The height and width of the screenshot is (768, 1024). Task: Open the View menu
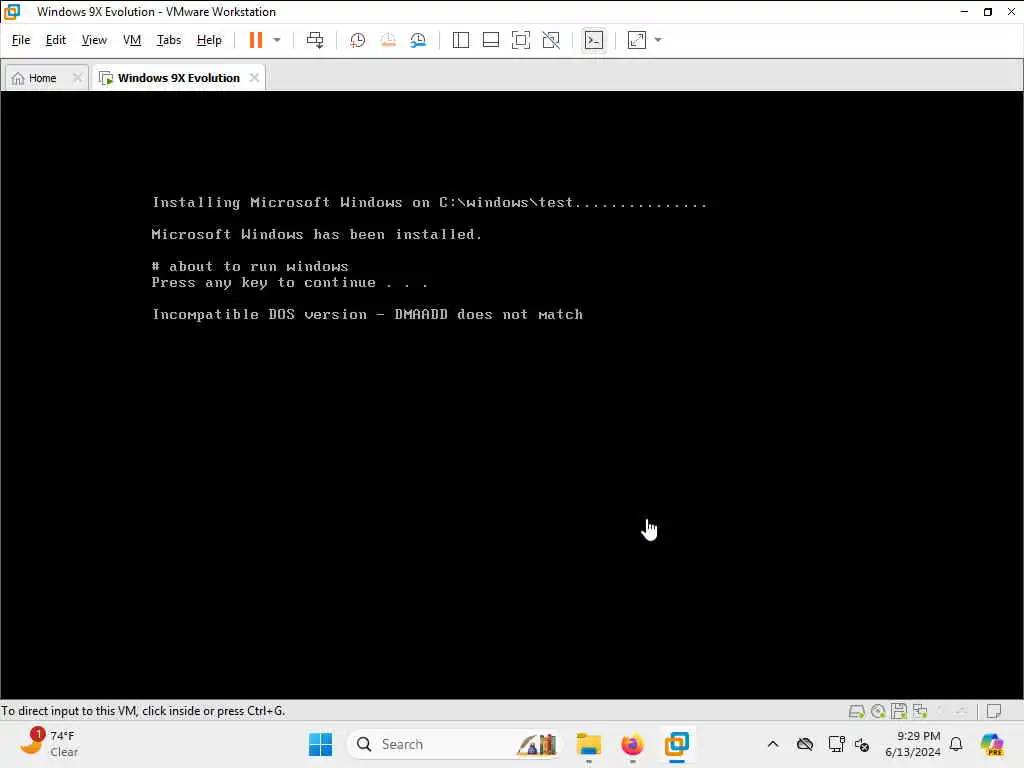[x=94, y=40]
